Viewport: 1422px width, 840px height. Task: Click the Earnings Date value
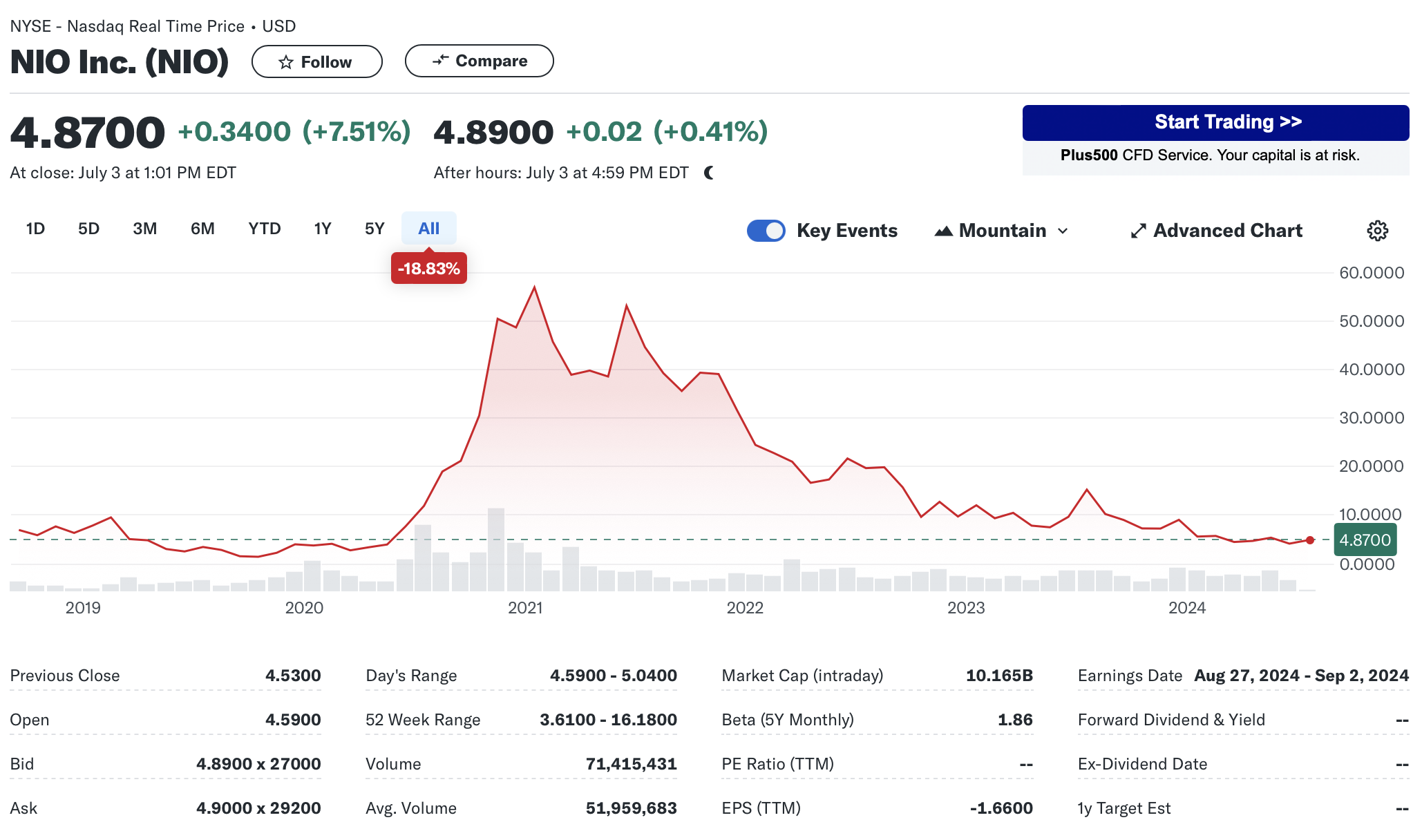1300,676
